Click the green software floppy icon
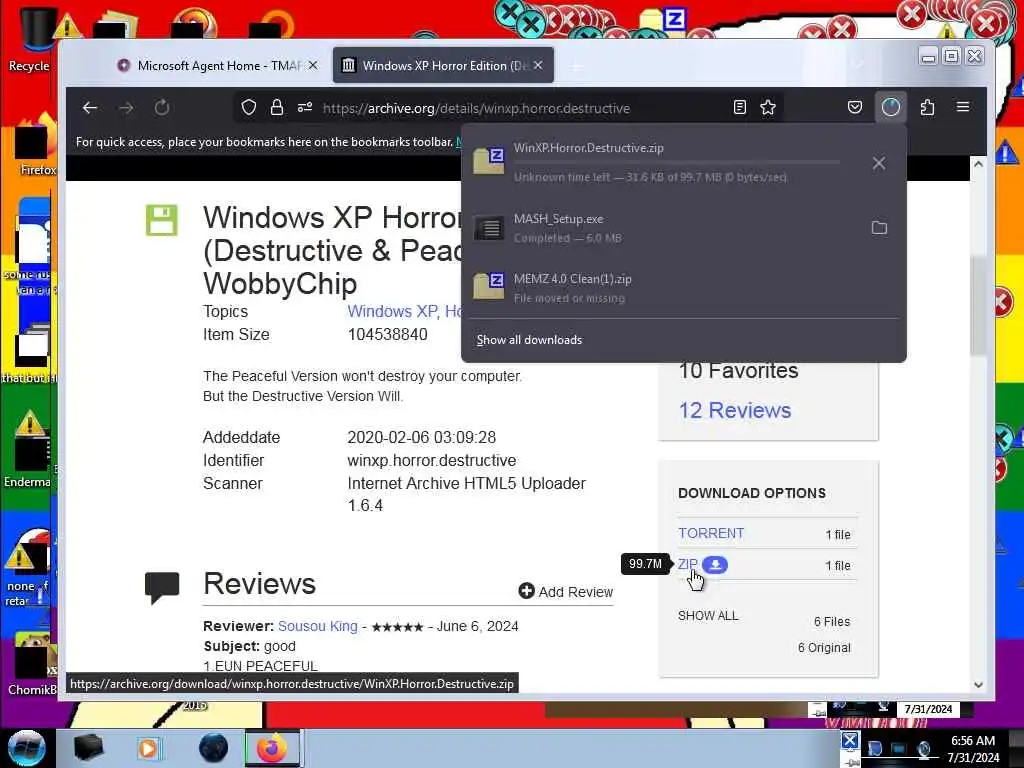The image size is (1024, 768). (161, 220)
